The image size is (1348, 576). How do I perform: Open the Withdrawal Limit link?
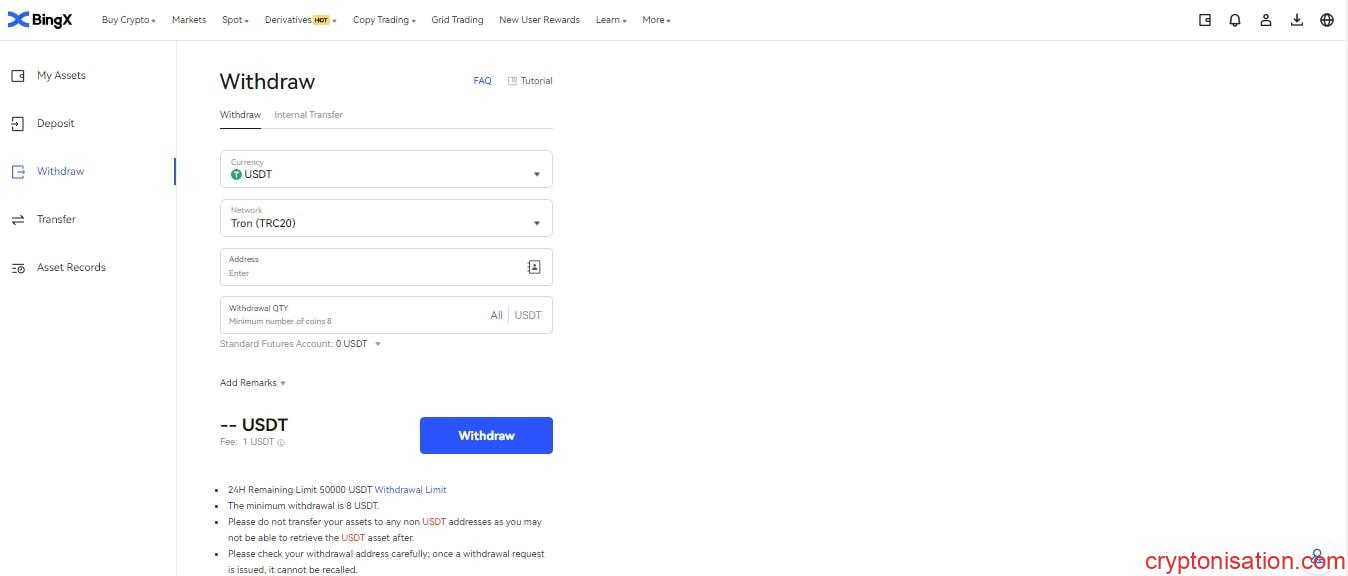click(410, 490)
